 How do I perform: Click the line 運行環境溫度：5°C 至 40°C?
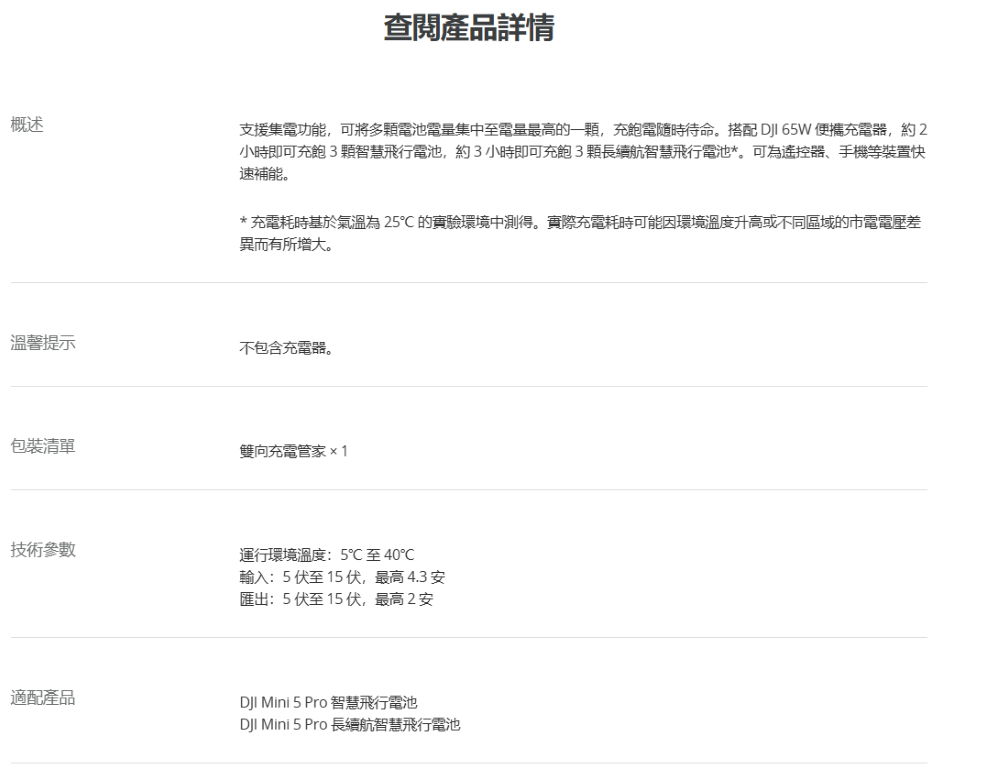(x=327, y=554)
